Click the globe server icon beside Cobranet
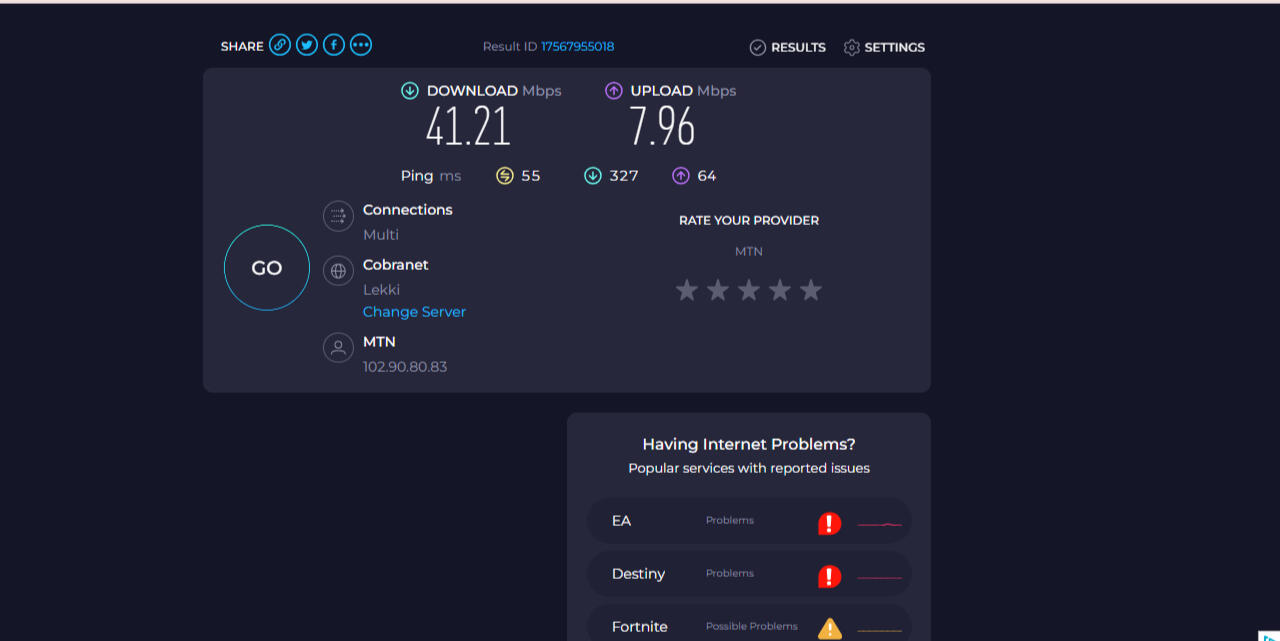The width and height of the screenshot is (1280, 641). click(338, 271)
